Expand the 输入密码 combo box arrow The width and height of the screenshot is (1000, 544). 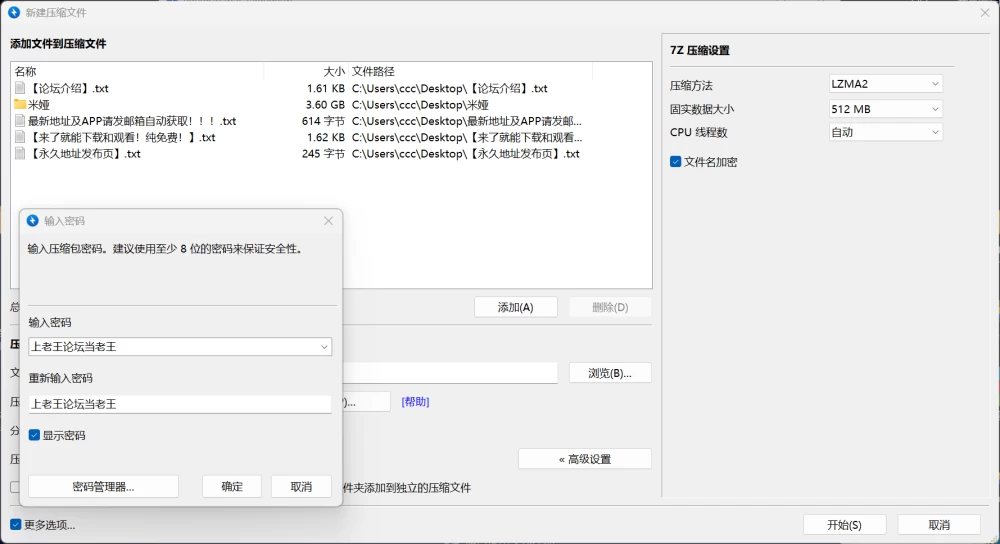(324, 347)
